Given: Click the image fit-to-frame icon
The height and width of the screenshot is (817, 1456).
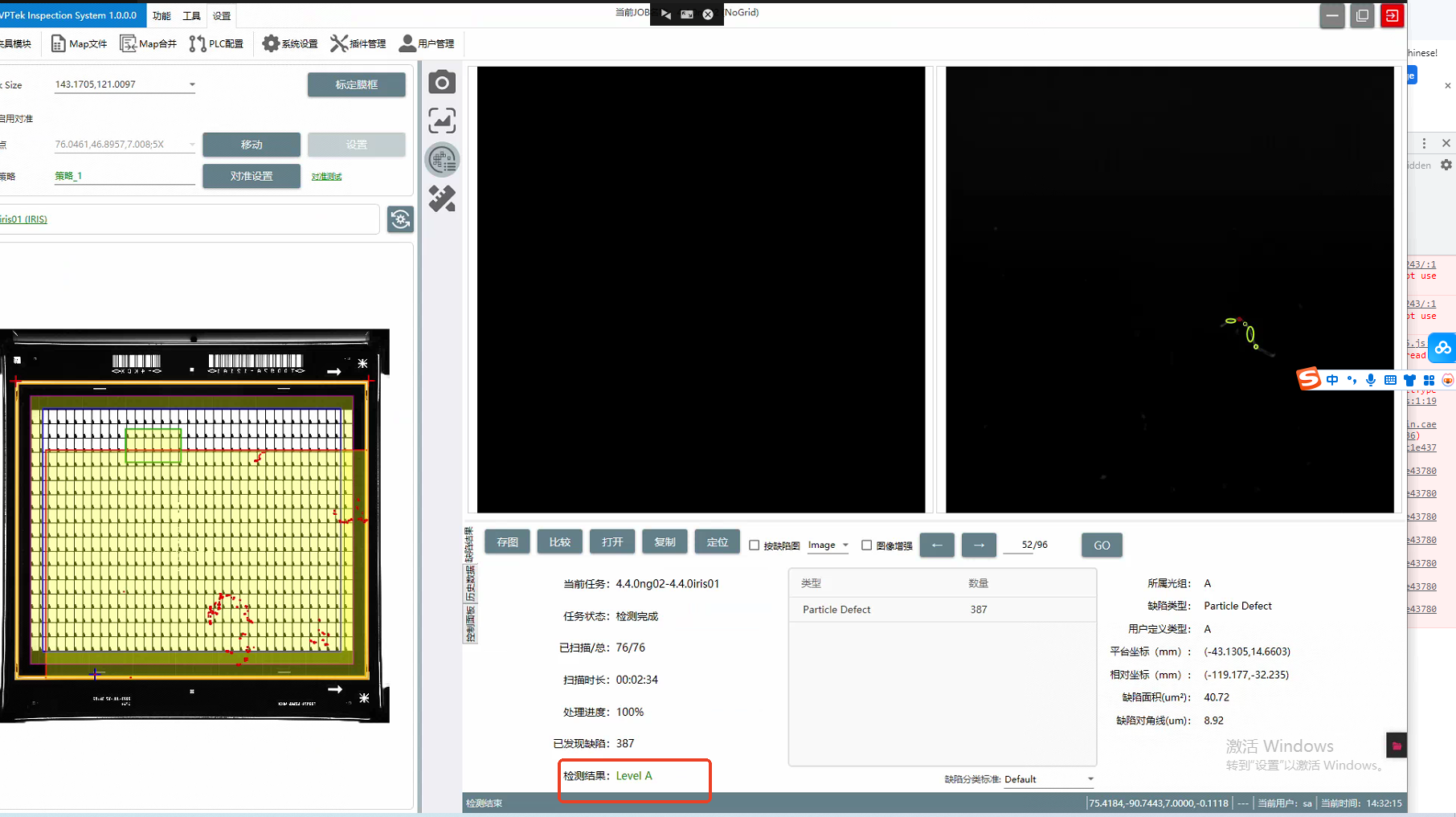Looking at the screenshot, I should [442, 121].
